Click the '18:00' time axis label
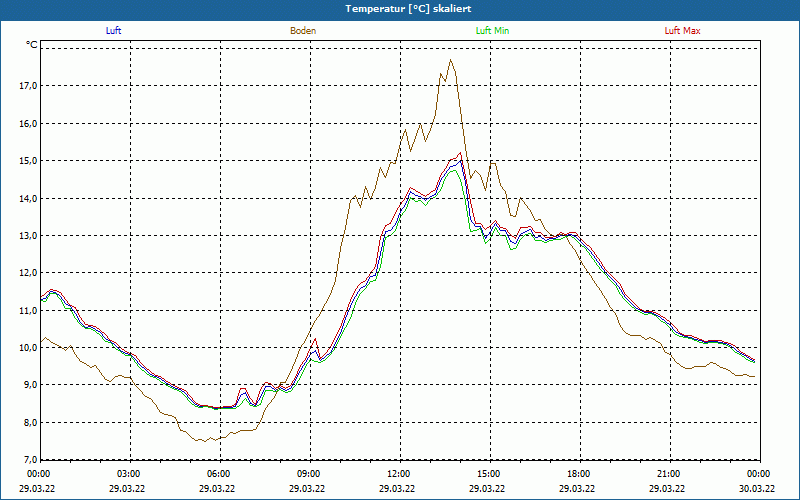 coord(577,474)
